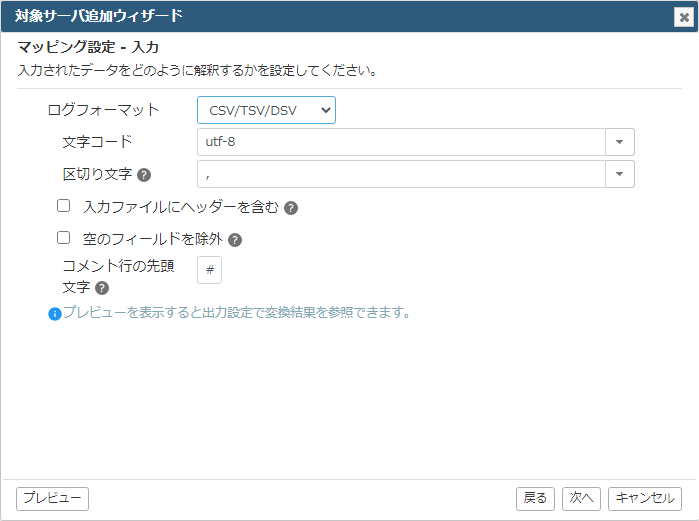Viewport: 699px width, 521px height.
Task: Close the 対象サーバ追加ウィザード dialog
Action: 683,17
